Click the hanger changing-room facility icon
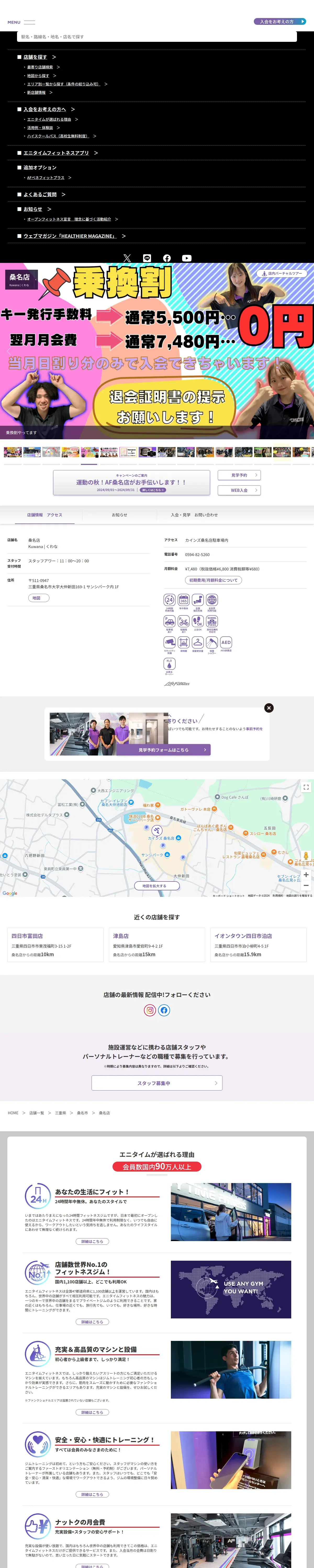314x1568 pixels. pyautogui.click(x=198, y=642)
